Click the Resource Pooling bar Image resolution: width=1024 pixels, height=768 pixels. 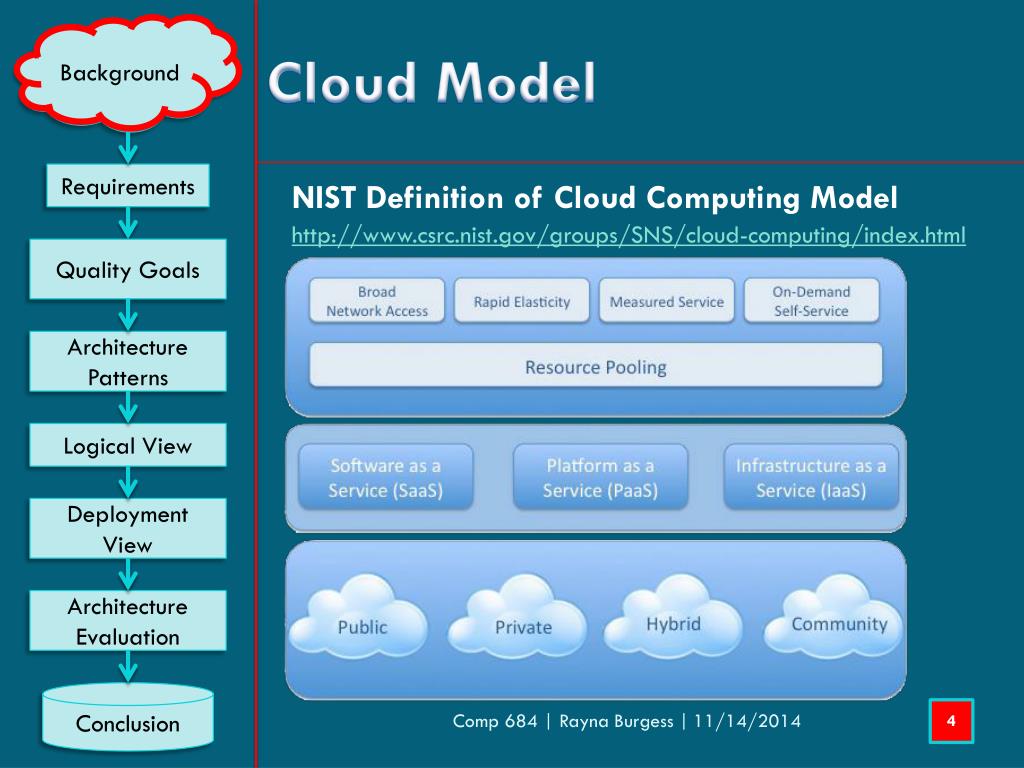596,366
